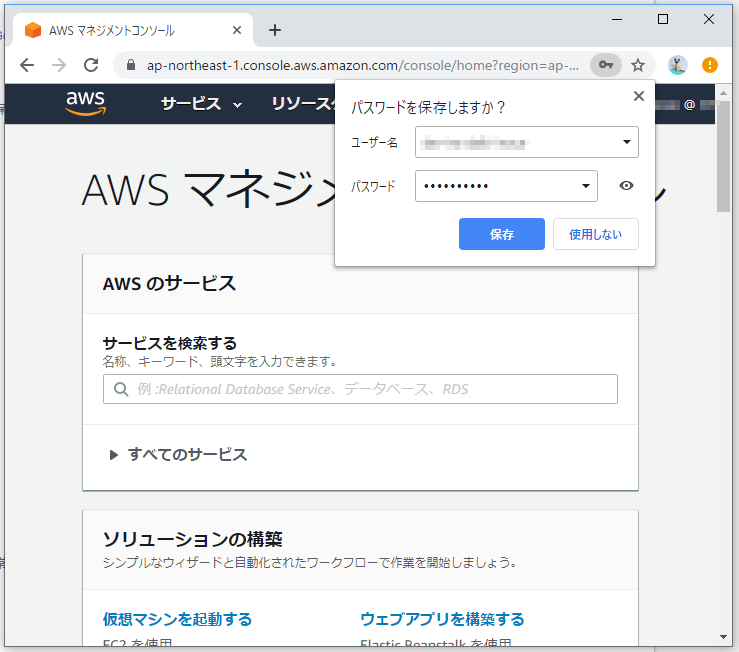Click the 保存 button

[x=501, y=234]
